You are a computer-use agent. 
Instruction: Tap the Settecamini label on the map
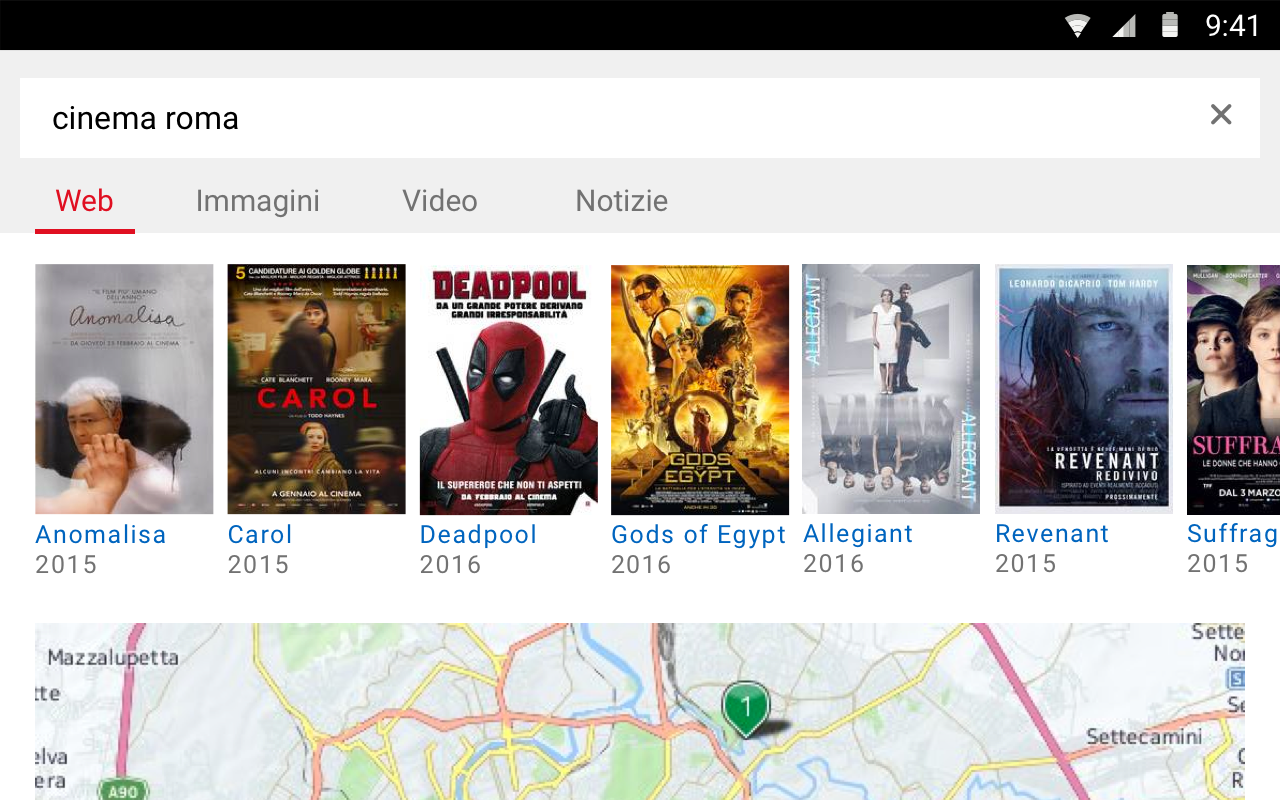[x=1144, y=737]
